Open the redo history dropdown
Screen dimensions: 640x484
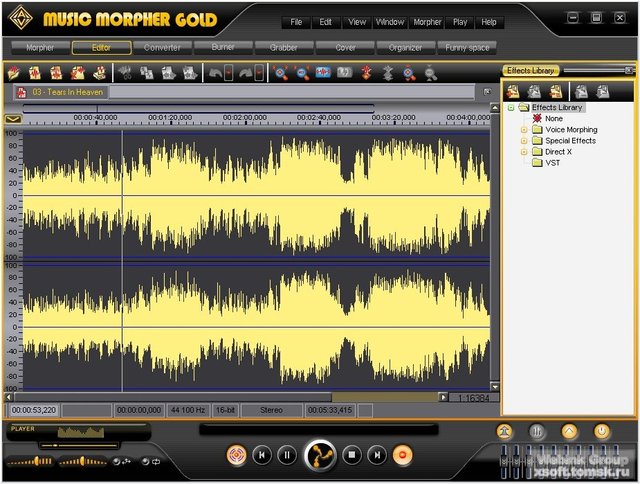[259, 73]
